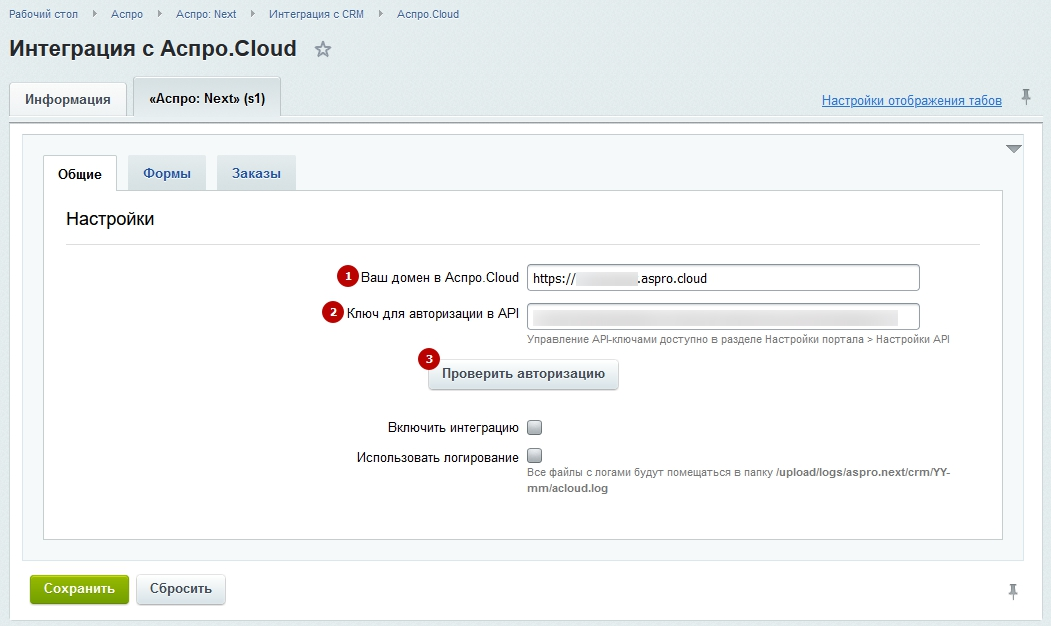The width and height of the screenshot is (1051, 626).
Task: Click the 'Ключ для авторизации в API' label
Action: click(432, 313)
